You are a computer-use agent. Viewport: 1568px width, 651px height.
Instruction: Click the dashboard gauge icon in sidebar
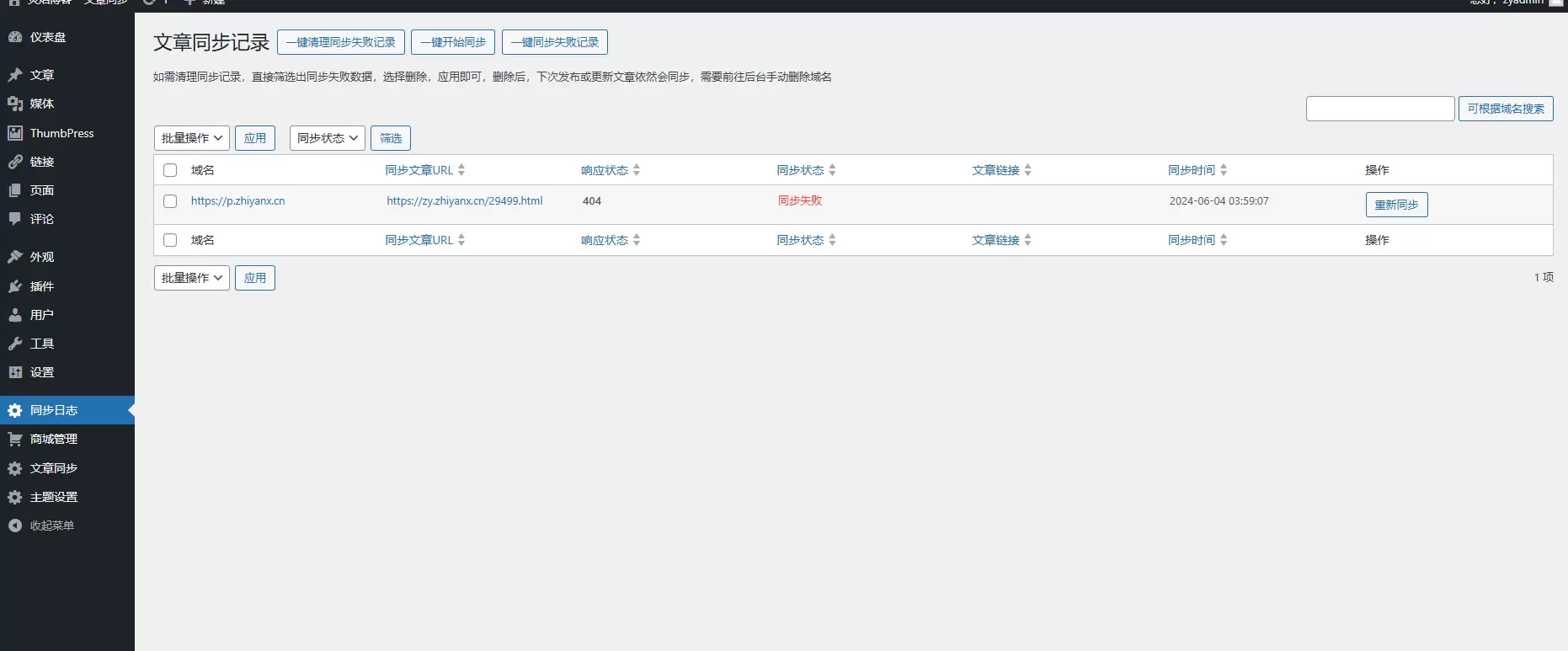(x=15, y=37)
